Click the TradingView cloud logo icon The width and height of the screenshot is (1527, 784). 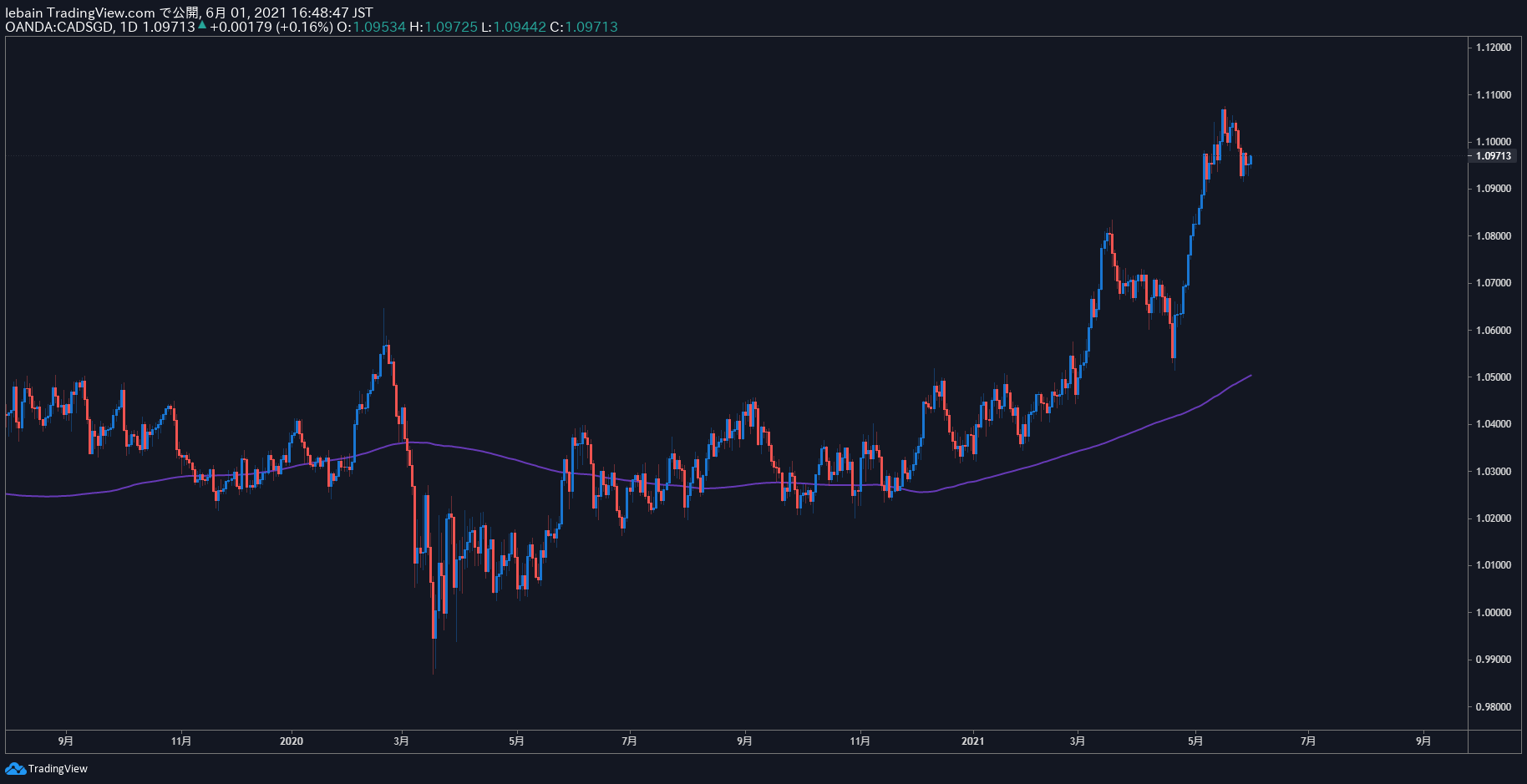pos(15,768)
